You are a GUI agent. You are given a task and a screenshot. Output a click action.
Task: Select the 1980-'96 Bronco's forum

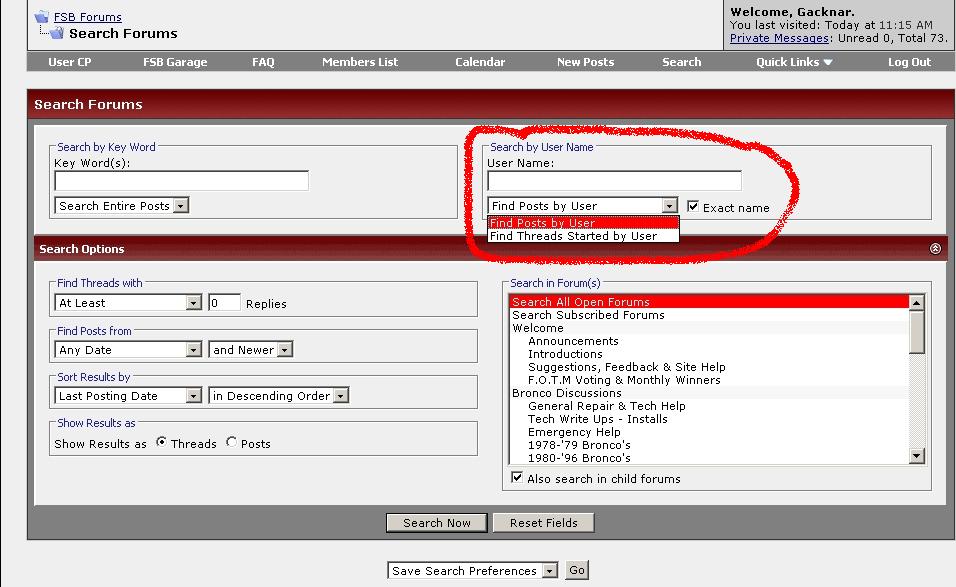click(x=709, y=458)
